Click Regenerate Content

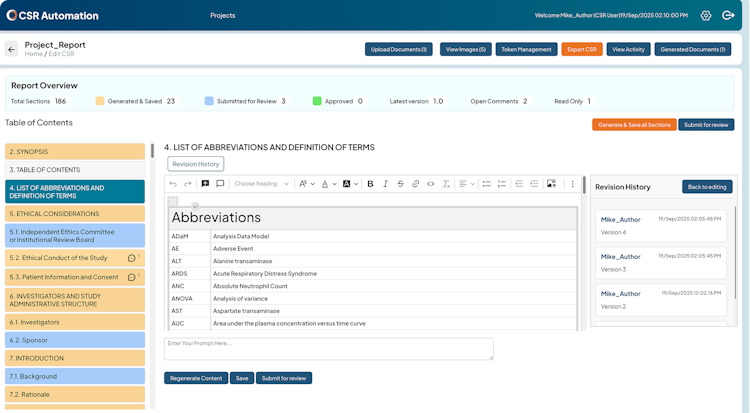pyautogui.click(x=196, y=378)
